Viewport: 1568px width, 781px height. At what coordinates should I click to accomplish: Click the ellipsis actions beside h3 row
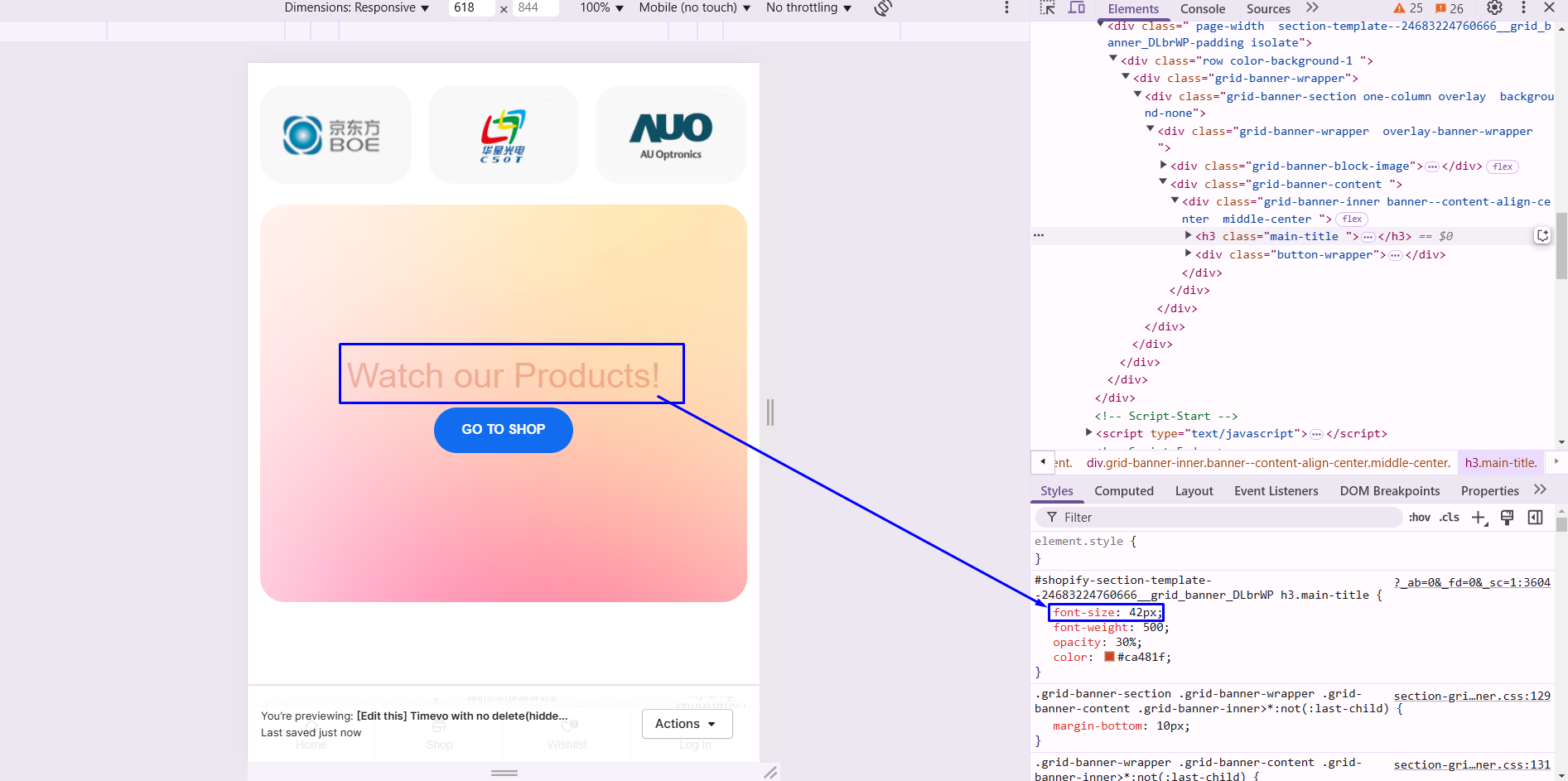(x=1039, y=236)
